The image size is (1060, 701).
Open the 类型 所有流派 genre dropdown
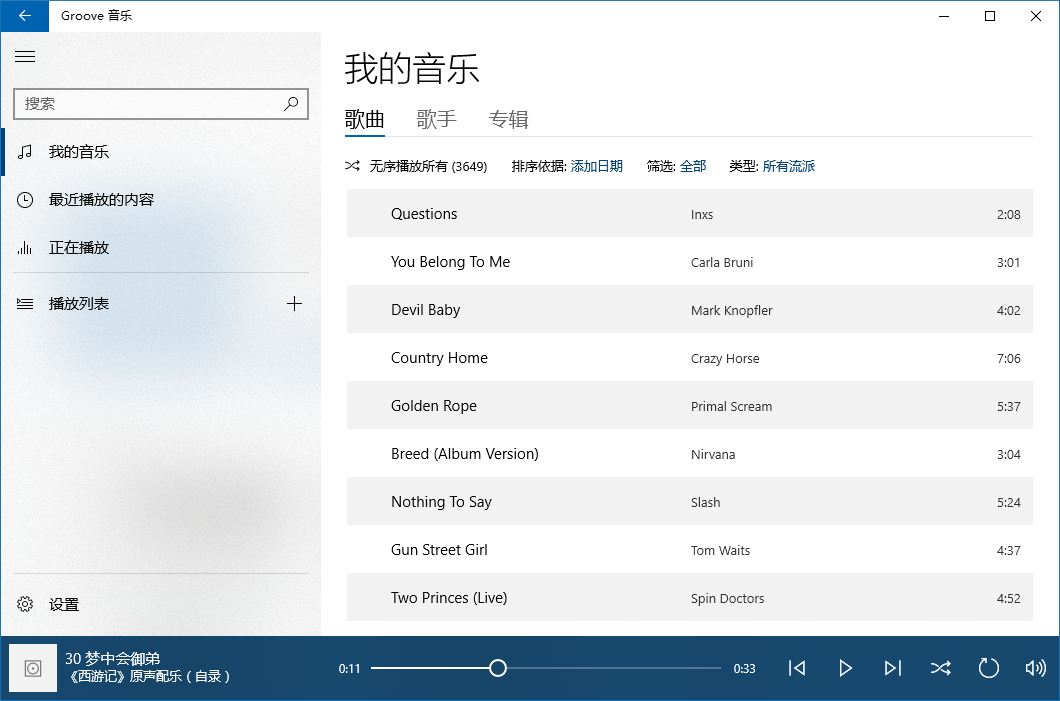point(788,166)
